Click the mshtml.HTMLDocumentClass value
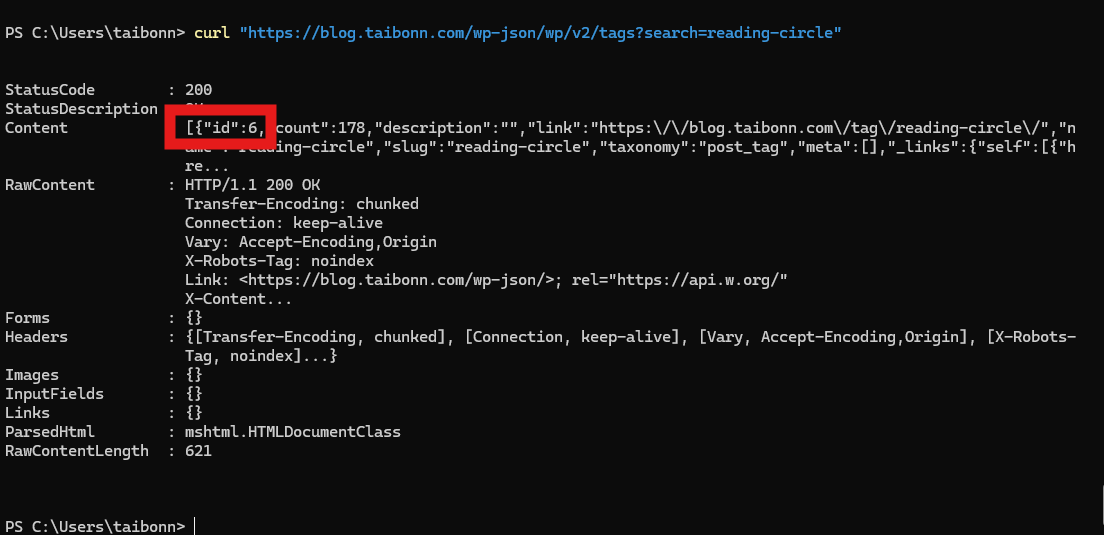 (293, 432)
